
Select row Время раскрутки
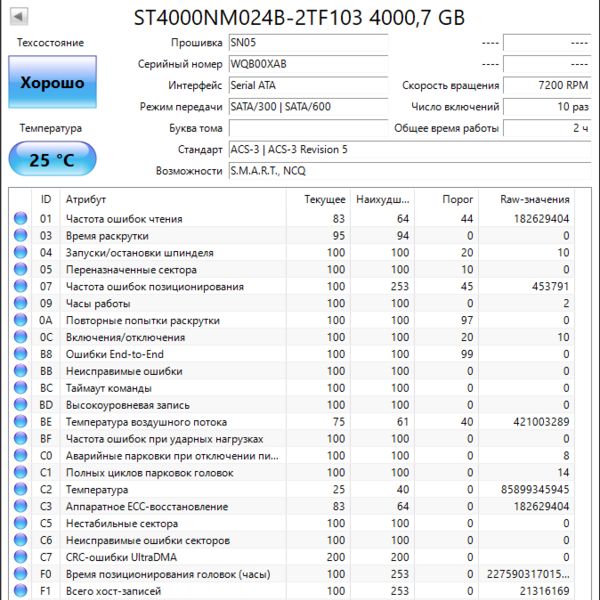click(x=293, y=235)
